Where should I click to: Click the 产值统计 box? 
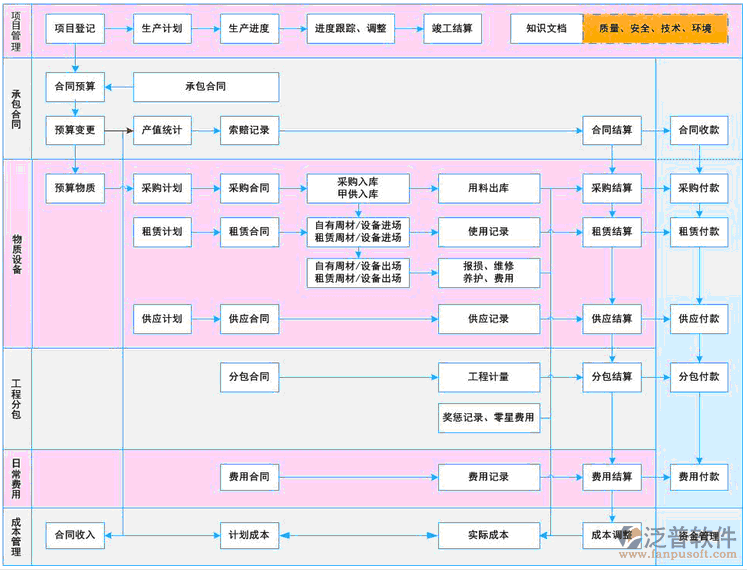pos(162,130)
